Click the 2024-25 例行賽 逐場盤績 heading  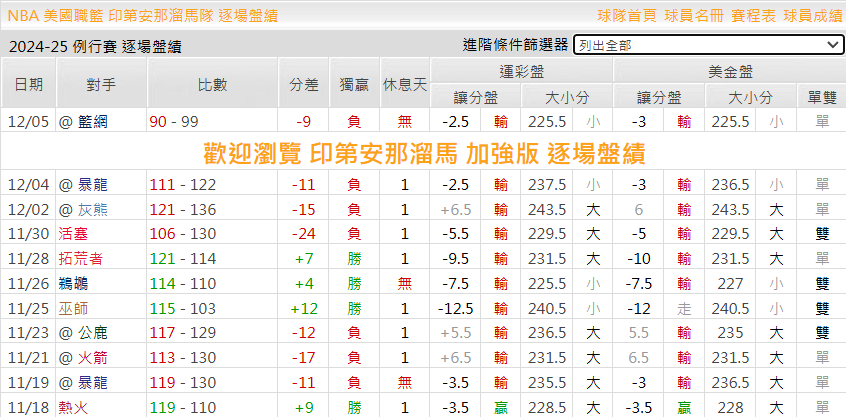coord(95,47)
